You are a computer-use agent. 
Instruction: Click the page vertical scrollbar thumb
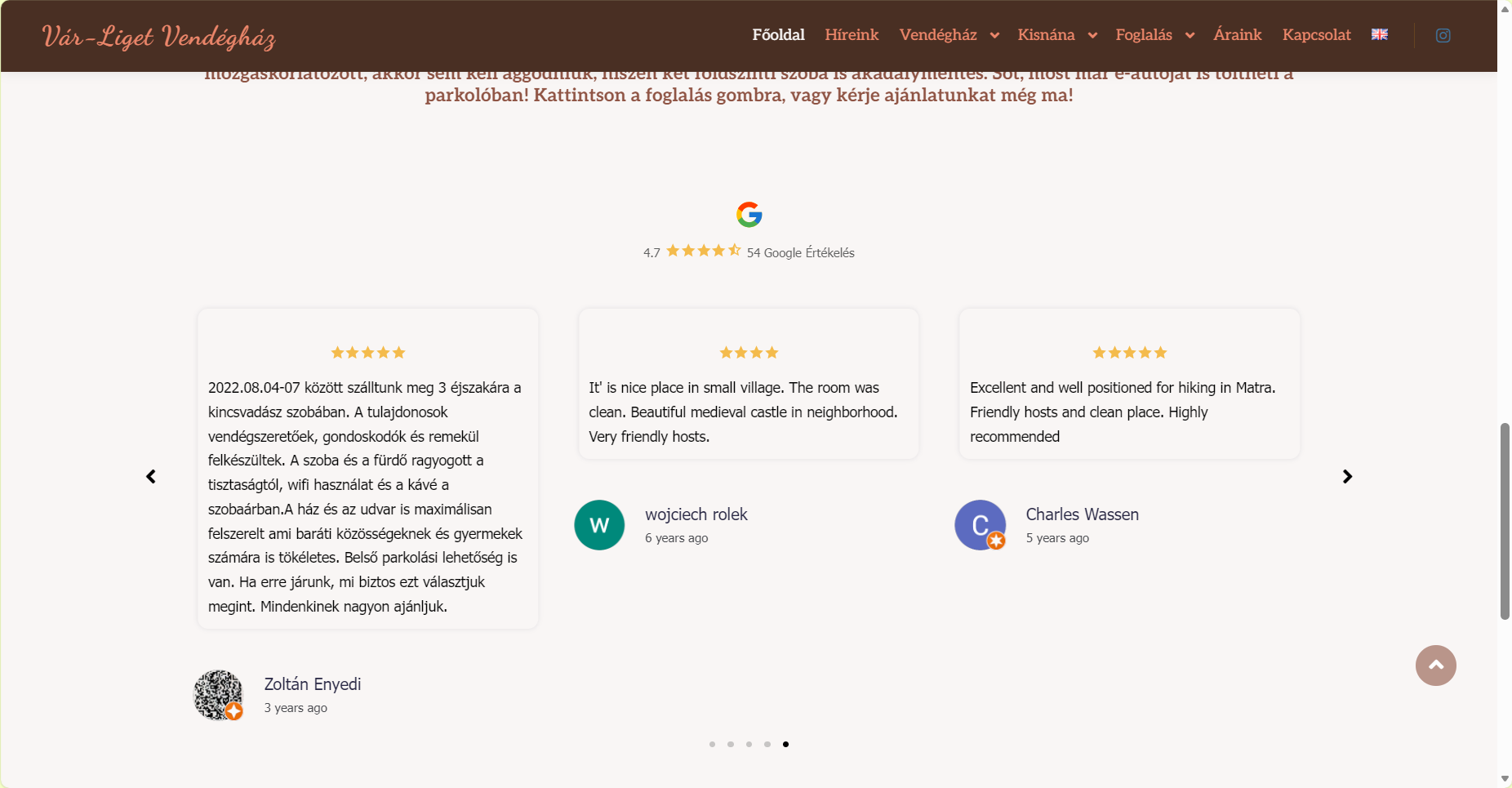pos(1505,521)
